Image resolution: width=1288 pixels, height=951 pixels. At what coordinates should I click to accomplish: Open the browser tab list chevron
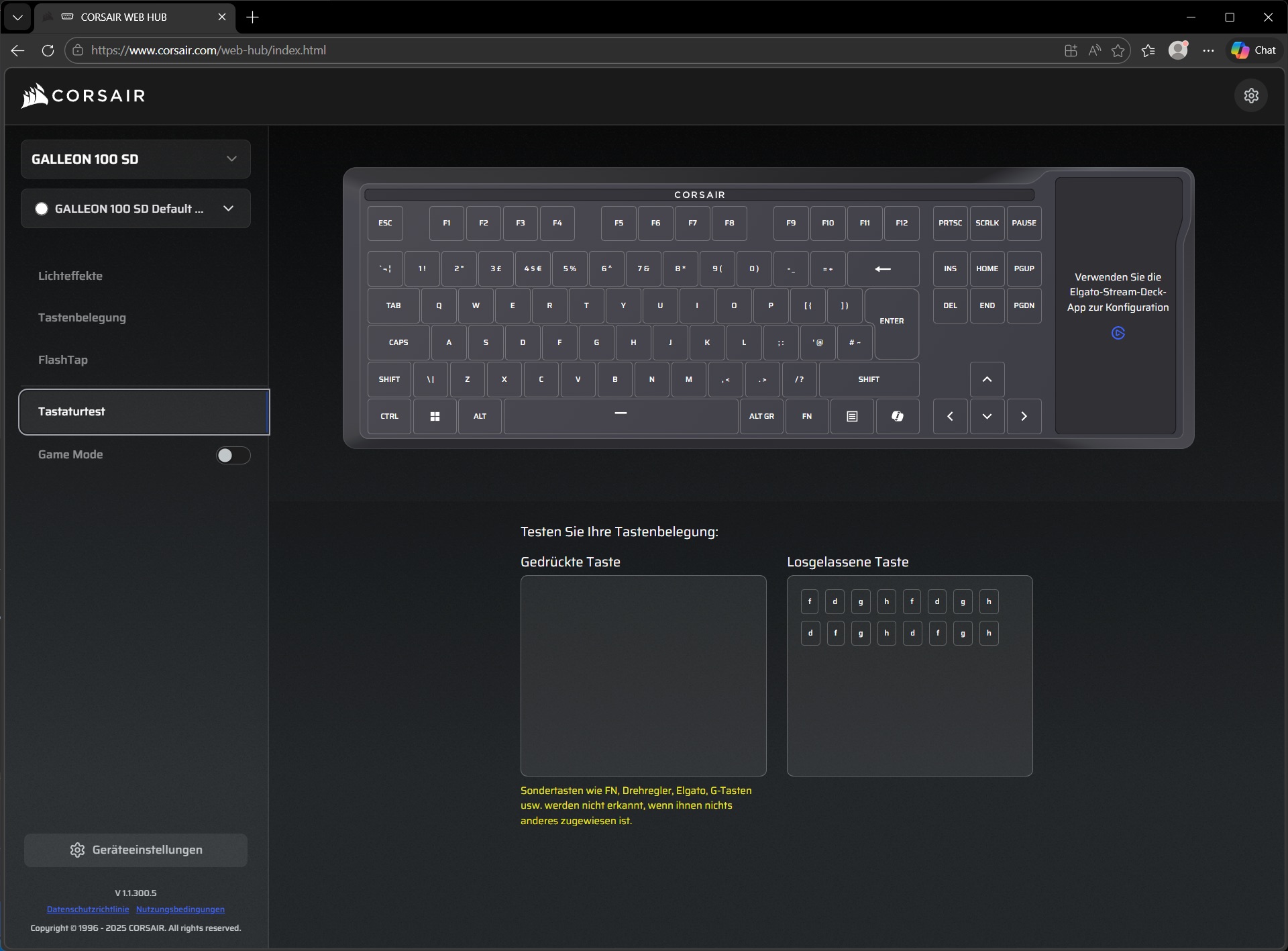(x=17, y=17)
